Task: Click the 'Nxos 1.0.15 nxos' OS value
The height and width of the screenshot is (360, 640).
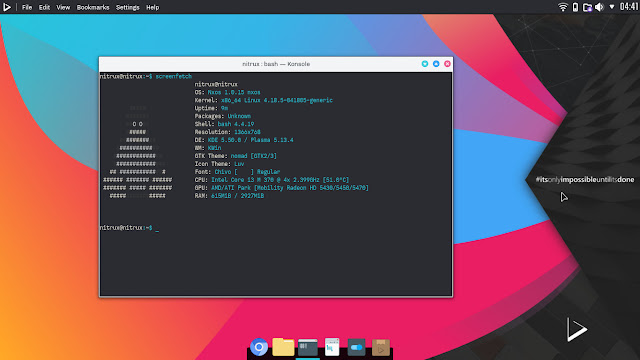Action: click(x=234, y=92)
